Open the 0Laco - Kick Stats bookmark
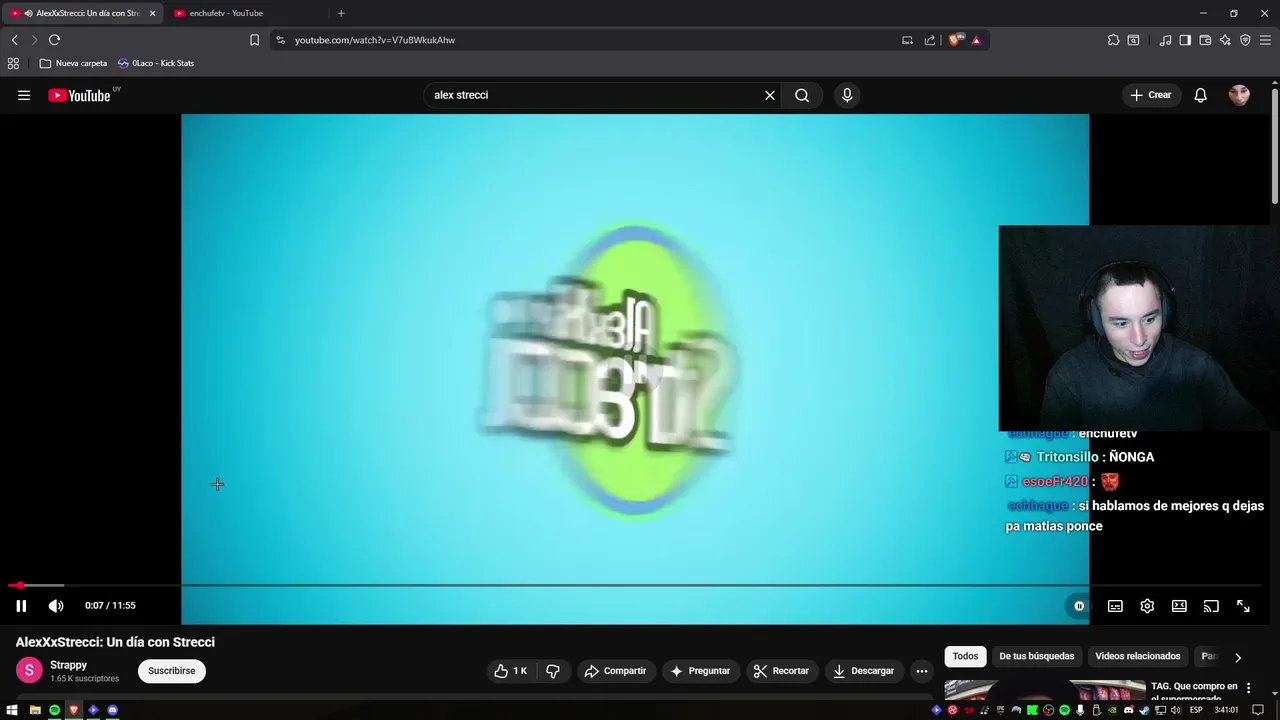Viewport: 1280px width, 720px height. click(x=155, y=63)
